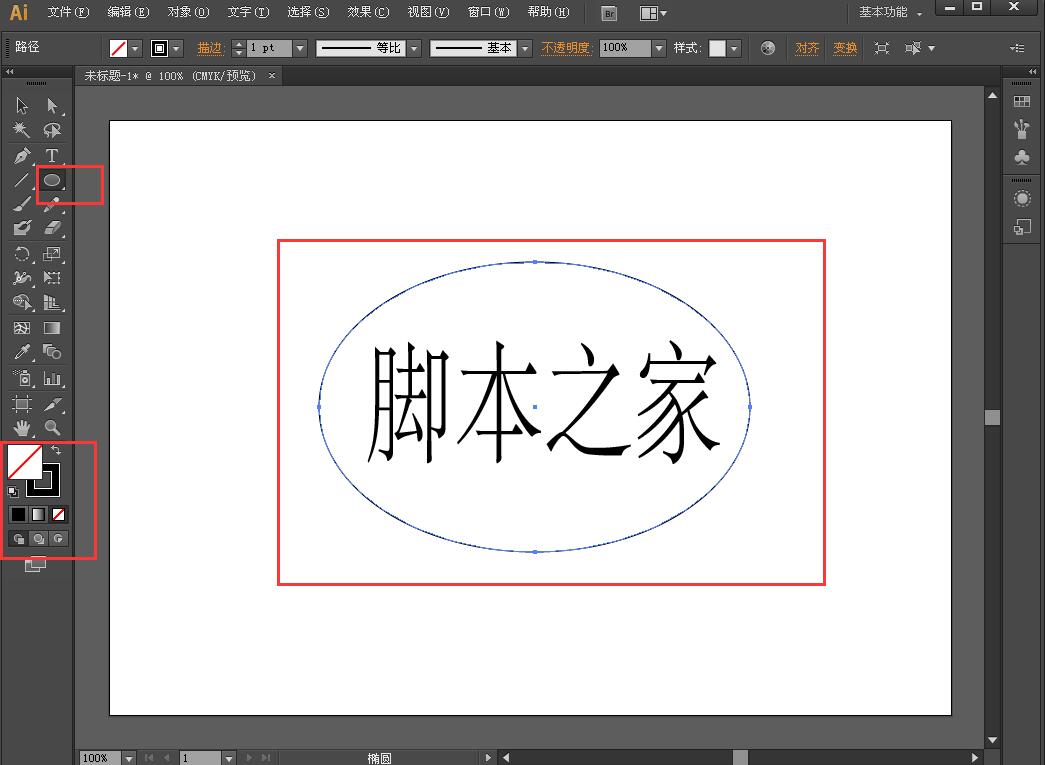This screenshot has height=765, width=1045.
Task: Select the Perspective Grid tool
Action: click(x=52, y=303)
